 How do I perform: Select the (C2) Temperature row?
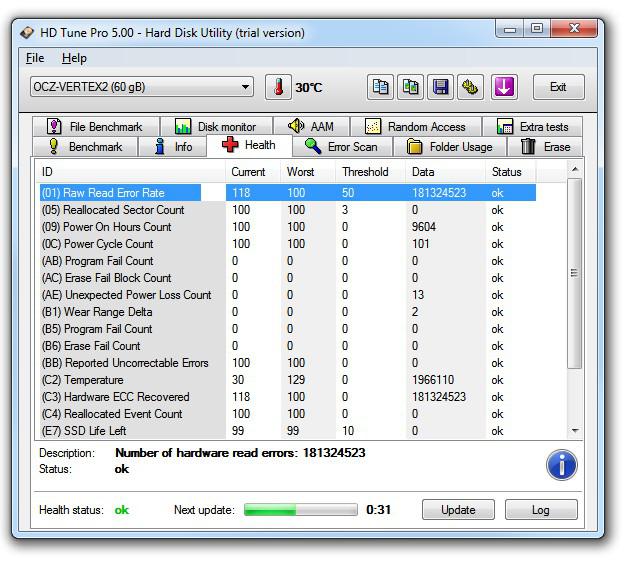click(x=288, y=380)
